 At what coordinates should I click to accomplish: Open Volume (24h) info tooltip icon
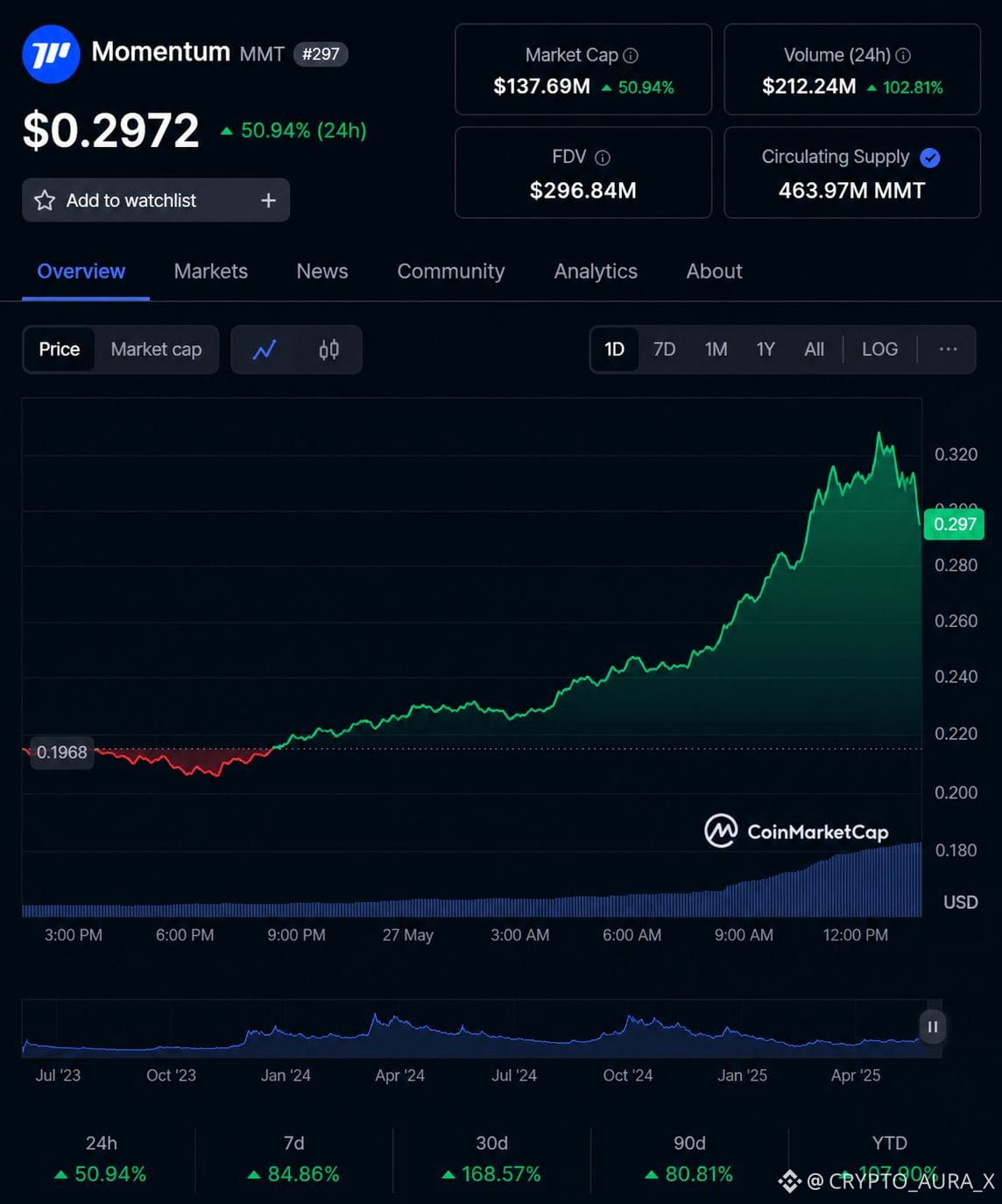coord(903,55)
